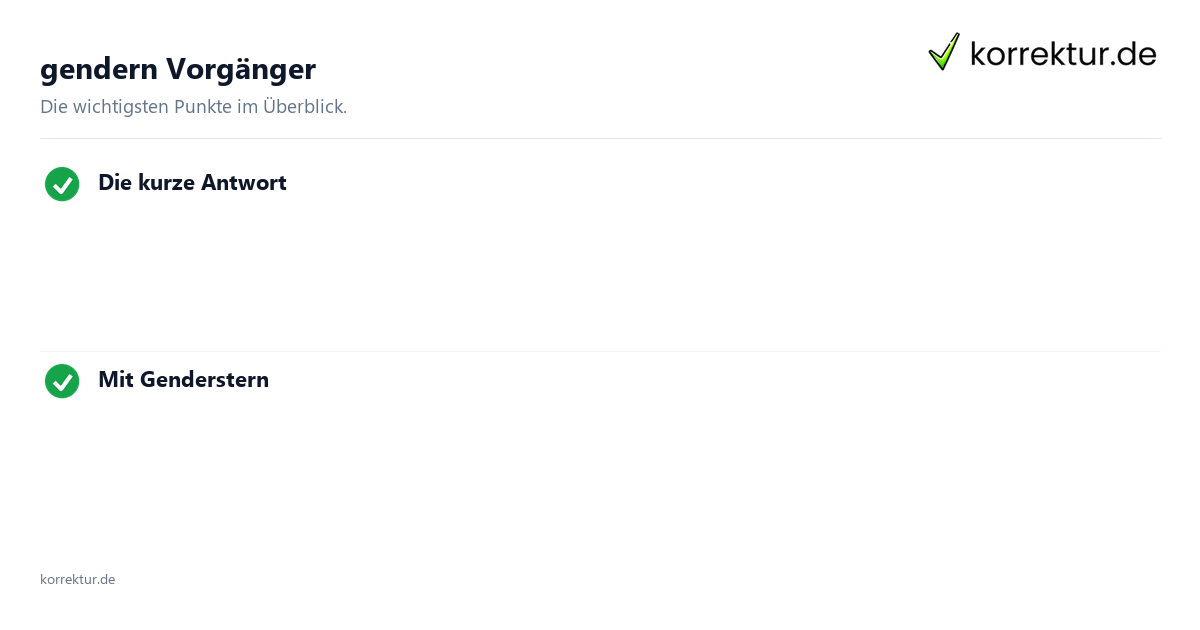Click the subtitle Die wichtigsten Punkte im Überblick
This screenshot has width=1200, height=630.
click(x=193, y=107)
